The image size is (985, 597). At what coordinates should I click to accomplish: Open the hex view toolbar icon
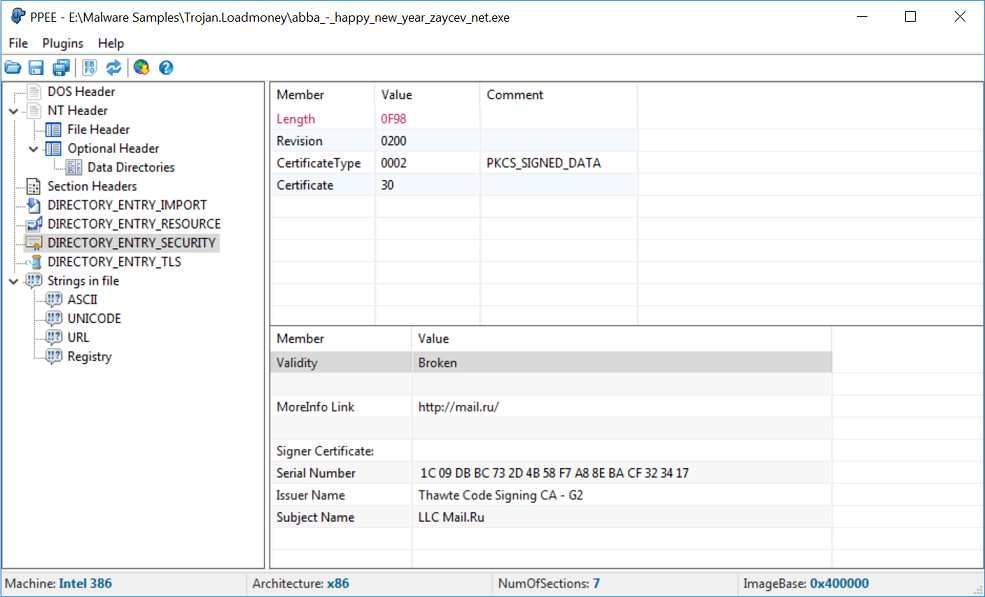click(x=89, y=67)
